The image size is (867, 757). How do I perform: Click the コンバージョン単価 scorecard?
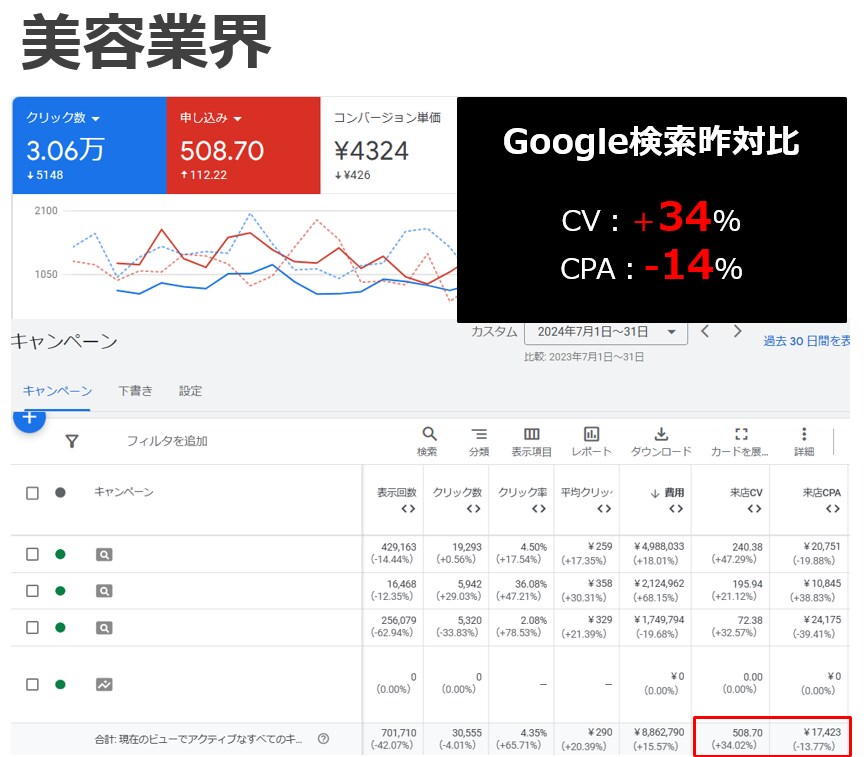[x=389, y=145]
